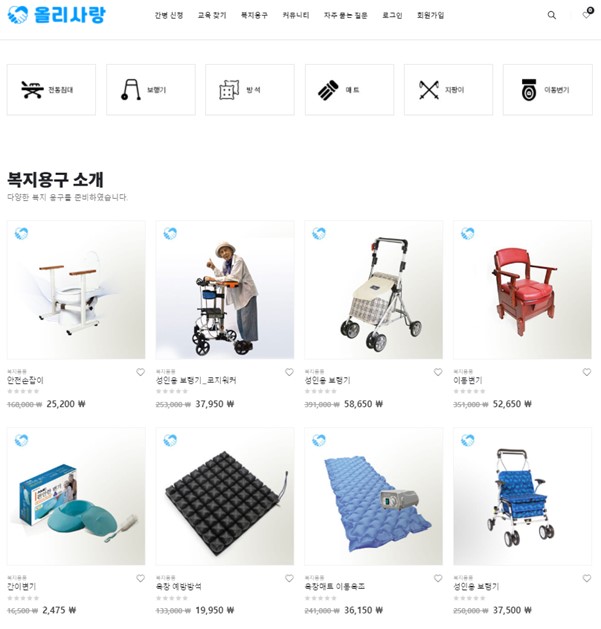The width and height of the screenshot is (601, 629).
Task: Open the 간병 신청 menu item
Action: pos(169,15)
